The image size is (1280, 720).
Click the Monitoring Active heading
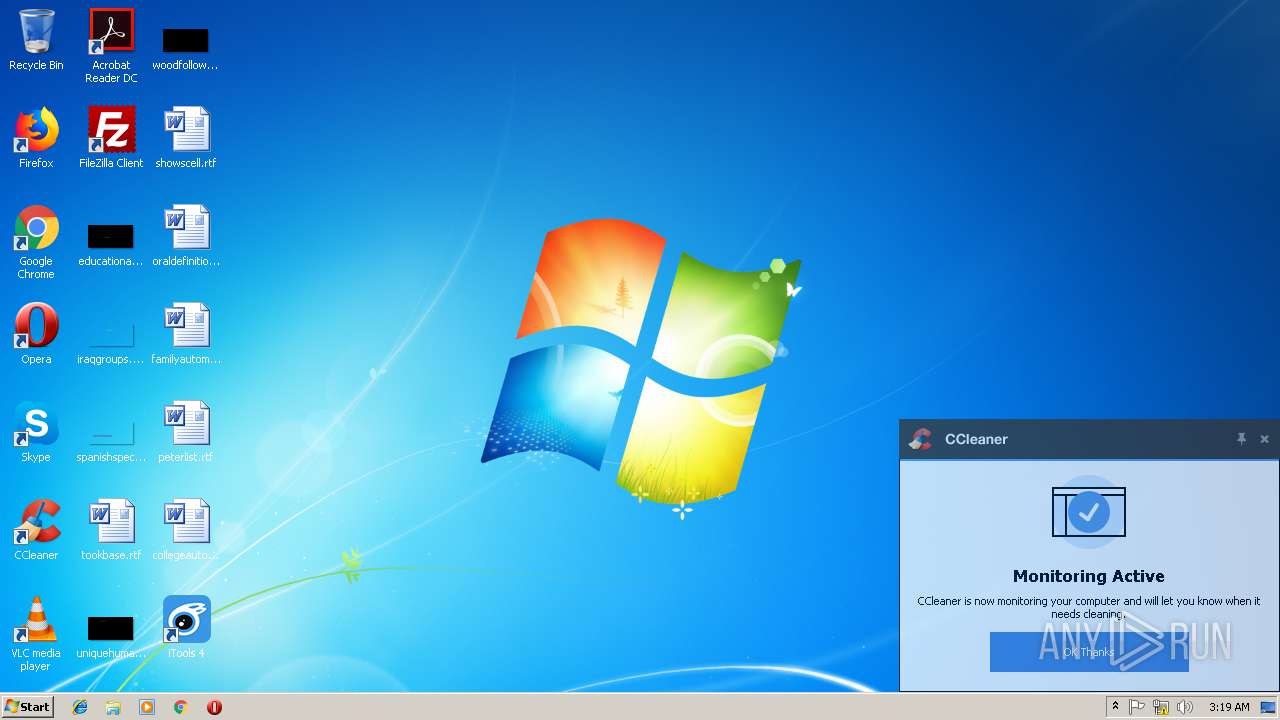pos(1088,576)
